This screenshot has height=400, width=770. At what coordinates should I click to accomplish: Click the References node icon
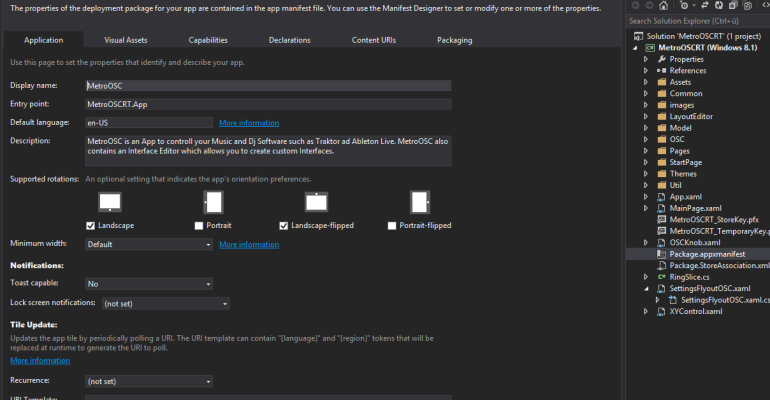661,71
